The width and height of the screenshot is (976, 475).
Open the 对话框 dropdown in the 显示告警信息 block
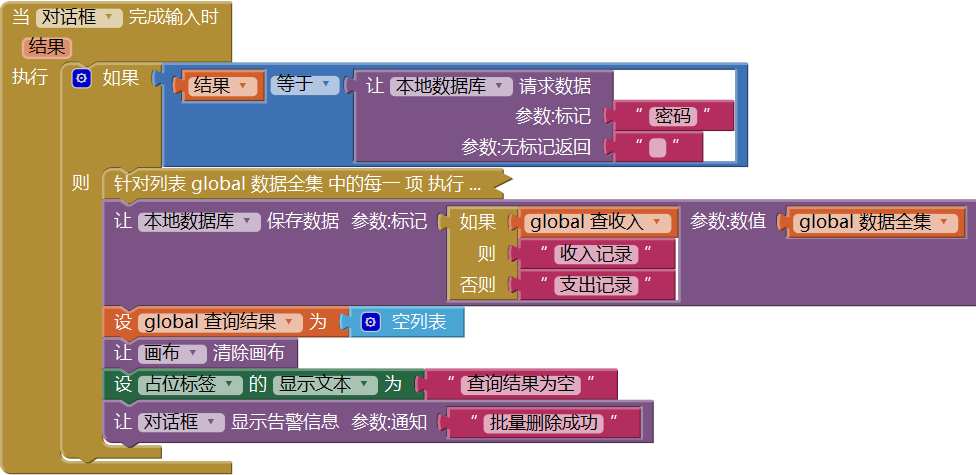pyautogui.click(x=180, y=421)
